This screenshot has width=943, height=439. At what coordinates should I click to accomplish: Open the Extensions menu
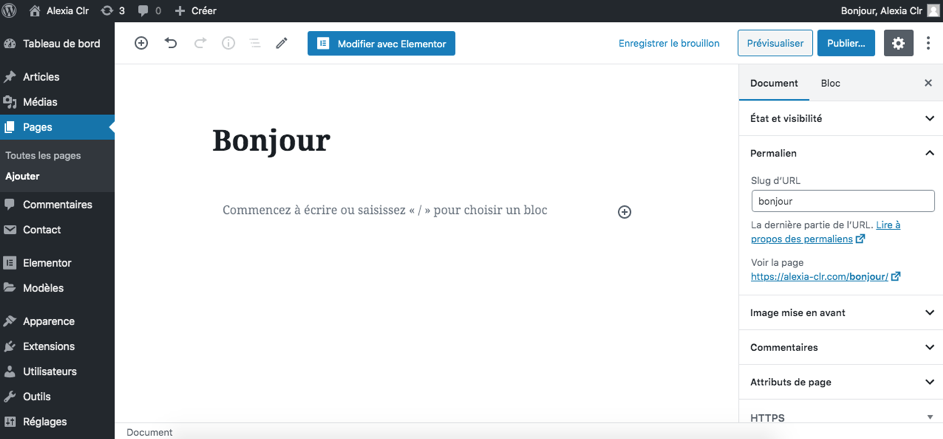[57, 346]
